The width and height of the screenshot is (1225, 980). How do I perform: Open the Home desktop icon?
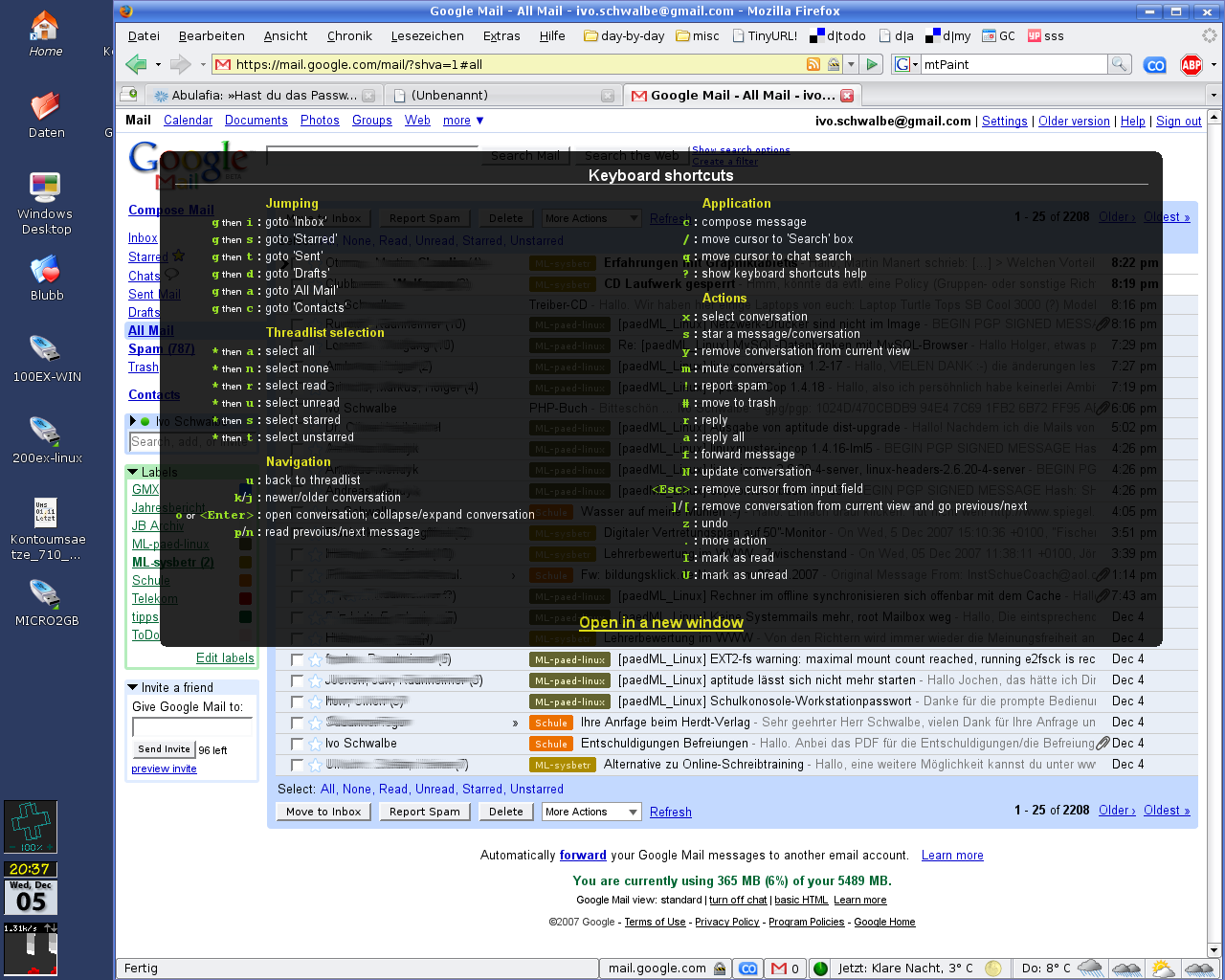click(x=45, y=33)
